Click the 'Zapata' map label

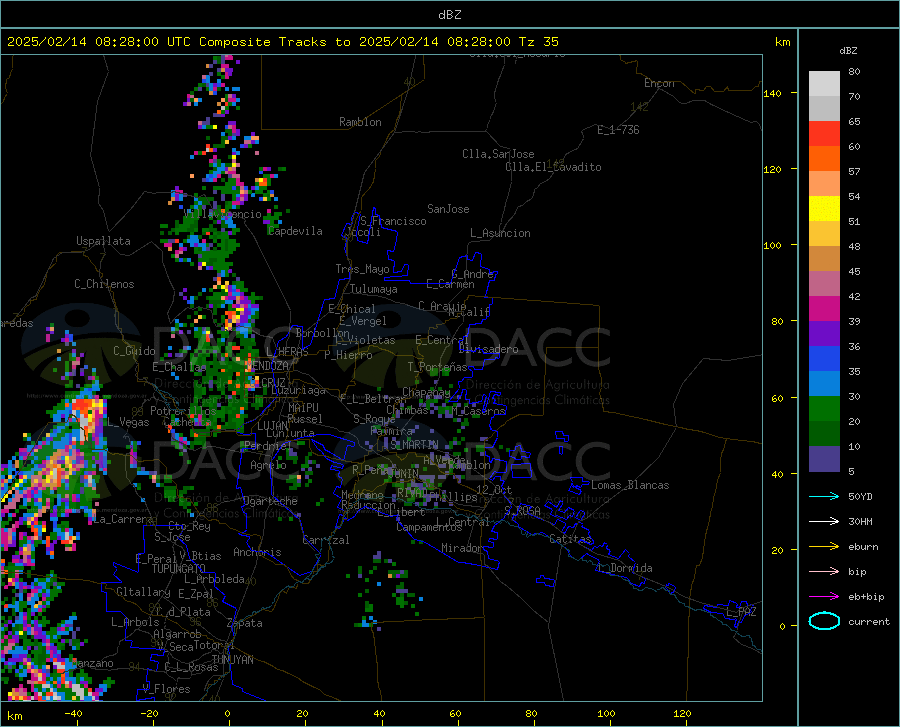coord(245,623)
